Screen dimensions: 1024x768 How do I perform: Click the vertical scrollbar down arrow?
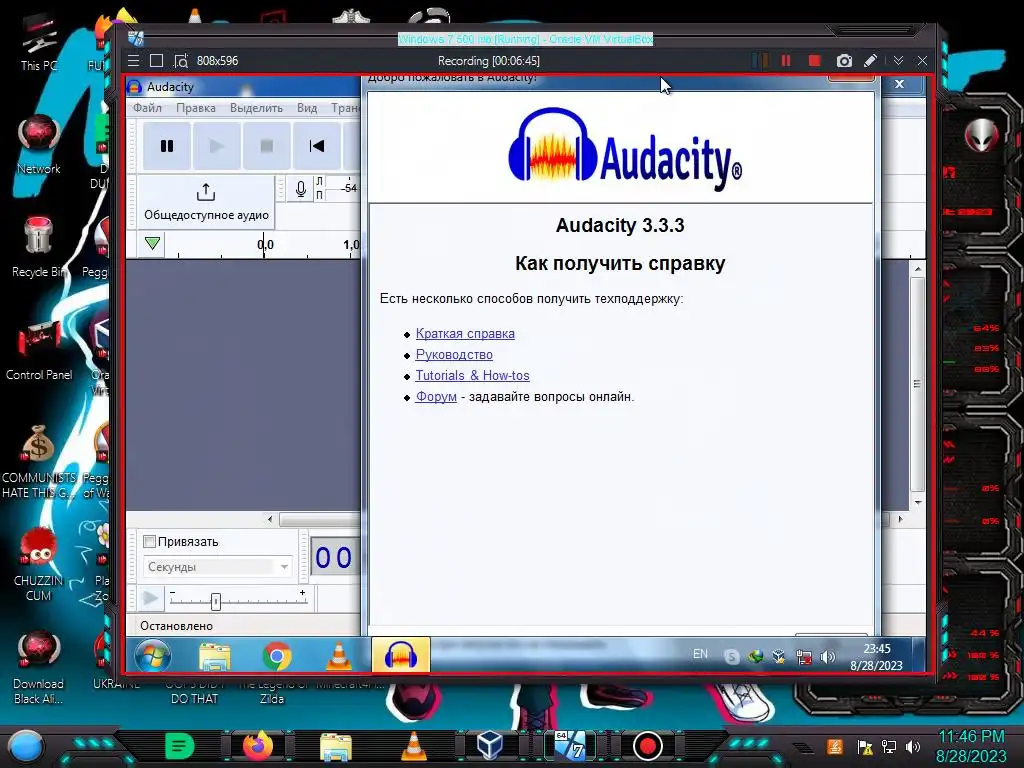[x=918, y=502]
